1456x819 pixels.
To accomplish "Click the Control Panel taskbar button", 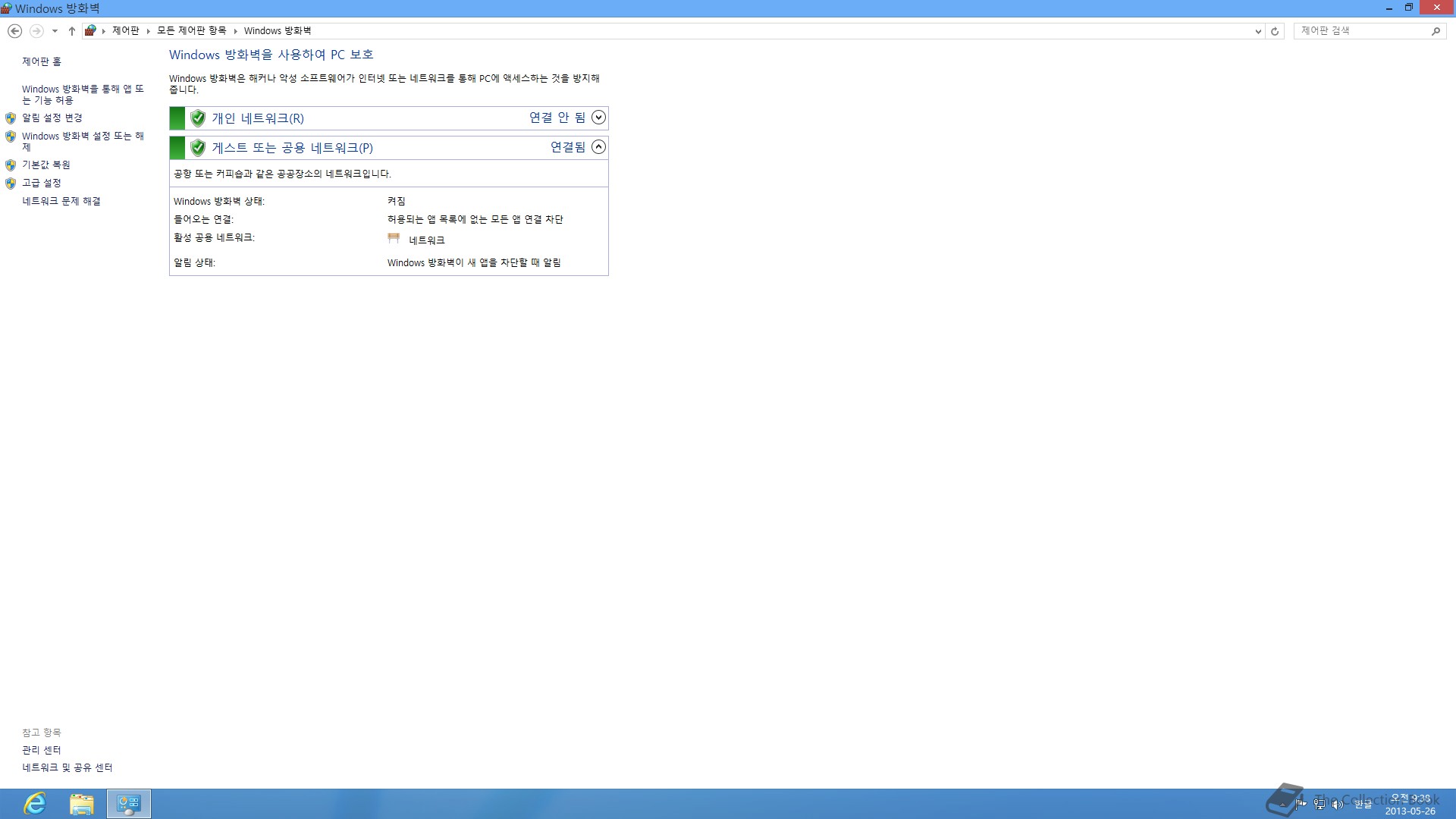I will [129, 804].
